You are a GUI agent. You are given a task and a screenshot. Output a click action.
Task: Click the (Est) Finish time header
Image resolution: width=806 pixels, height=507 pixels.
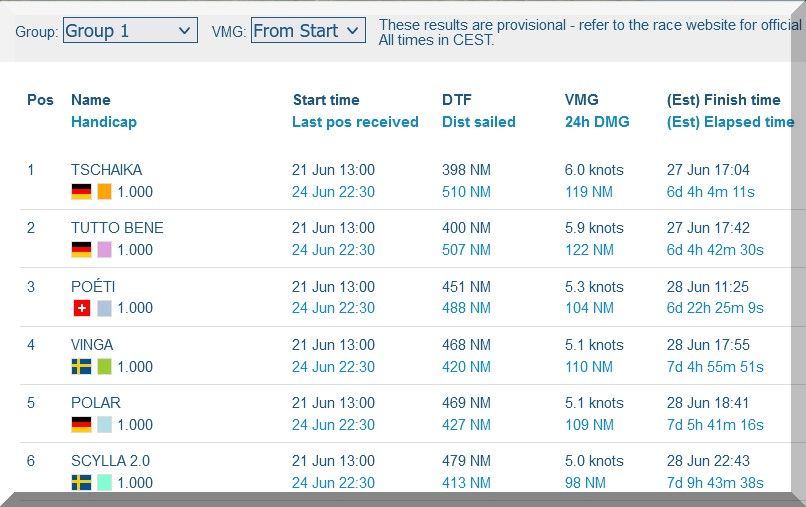723,100
